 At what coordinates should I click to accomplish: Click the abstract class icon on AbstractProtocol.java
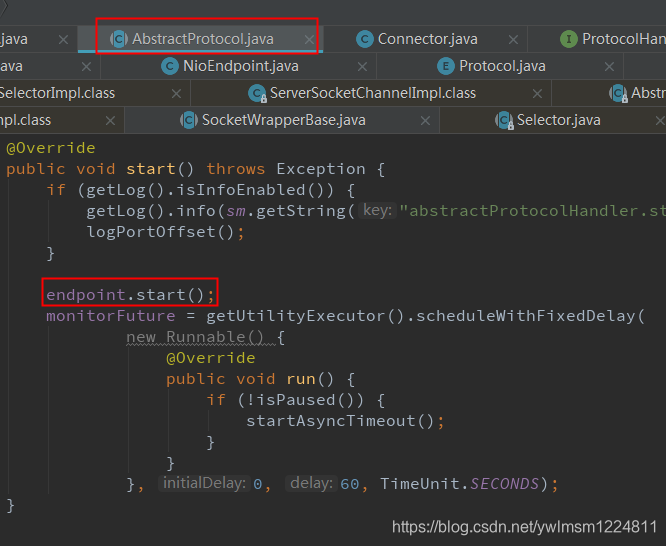(x=119, y=39)
